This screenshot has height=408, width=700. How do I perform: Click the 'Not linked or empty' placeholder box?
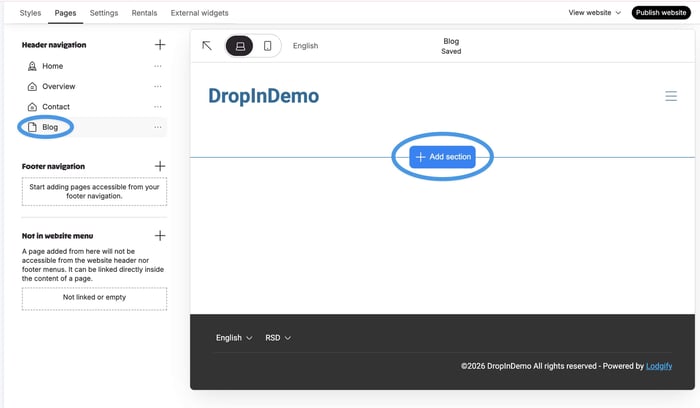[x=94, y=298]
